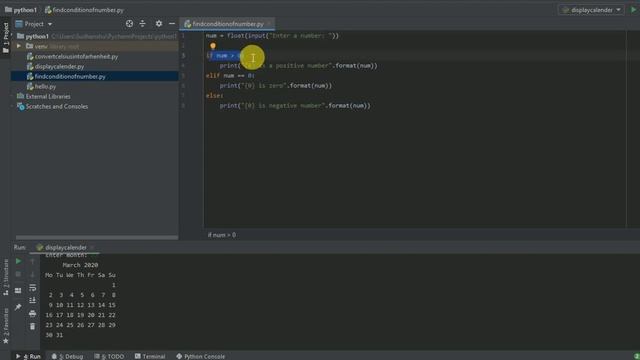Click scroll to end icon in Run panel
640x360 pixels.
[x=33, y=300]
